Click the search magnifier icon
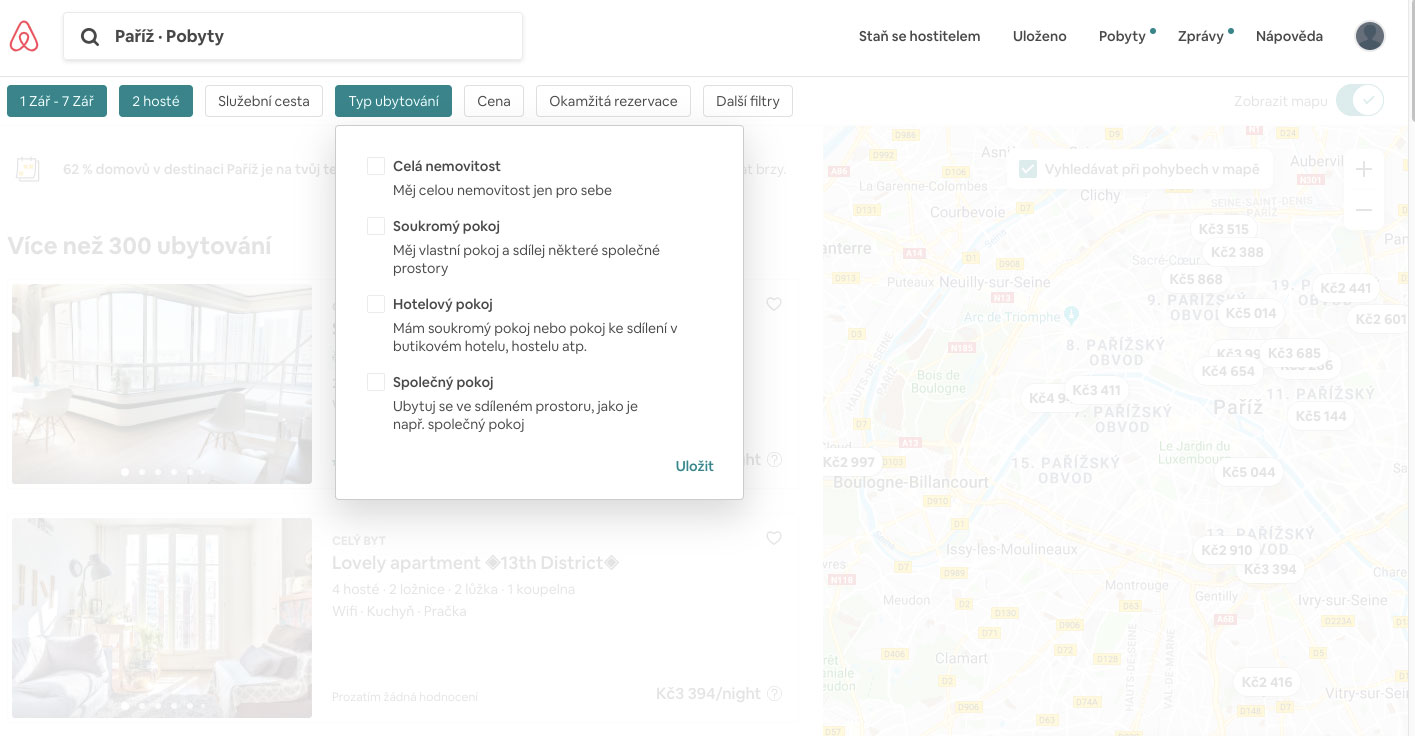The width and height of the screenshot is (1415, 736). pyautogui.click(x=90, y=37)
